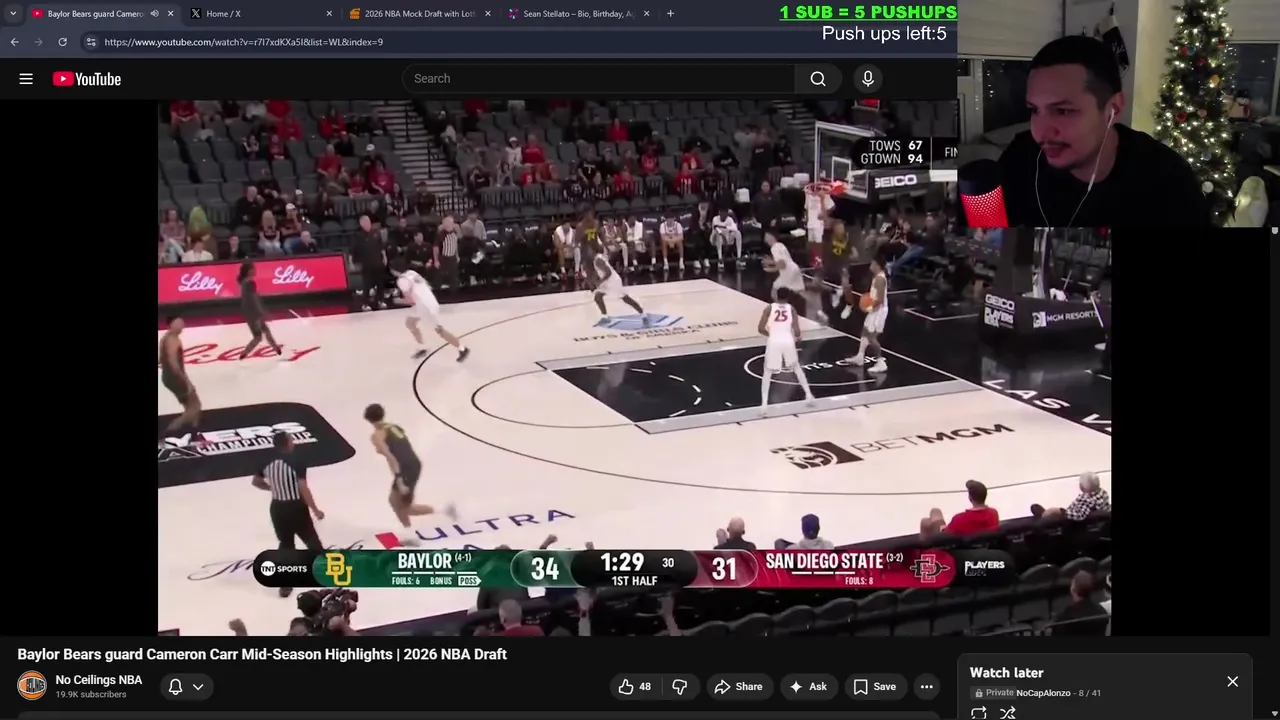This screenshot has height=720, width=1280.
Task: Save the video to a playlist
Action: (875, 687)
